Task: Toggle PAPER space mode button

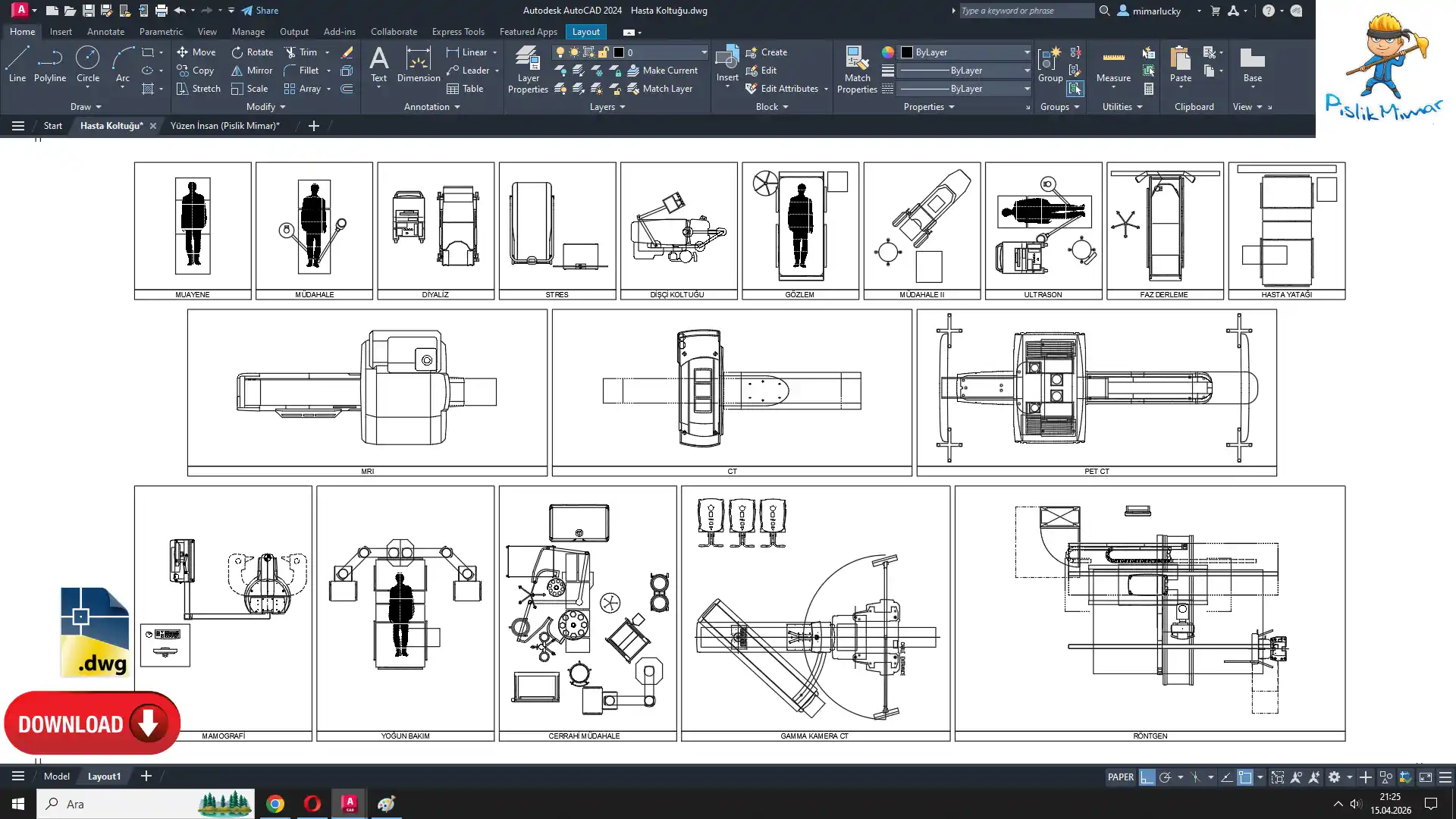Action: click(1120, 777)
